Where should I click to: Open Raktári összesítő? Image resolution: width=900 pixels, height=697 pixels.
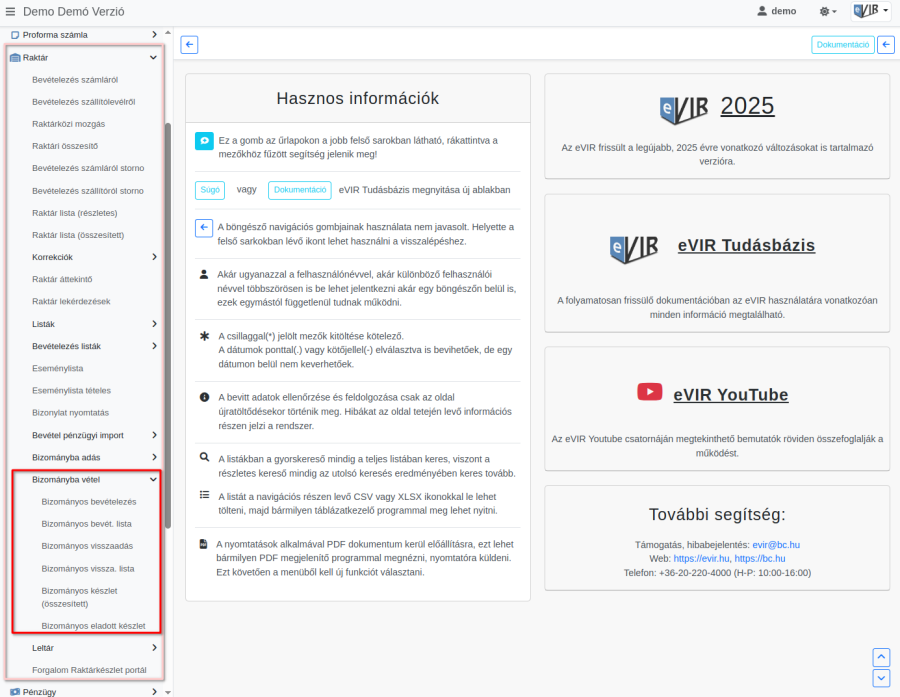65,146
